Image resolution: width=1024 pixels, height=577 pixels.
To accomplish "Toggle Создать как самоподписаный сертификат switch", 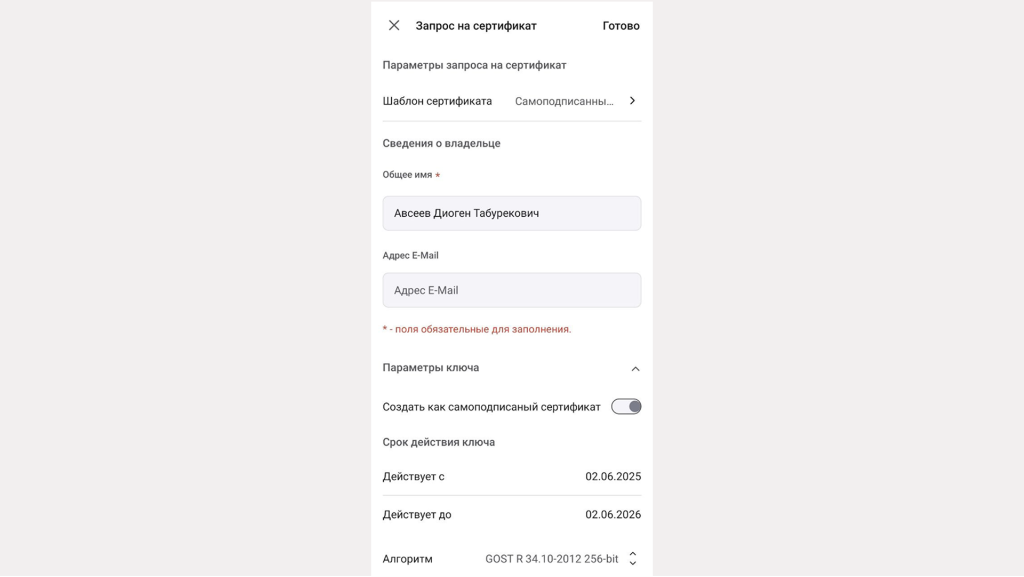I will click(626, 407).
